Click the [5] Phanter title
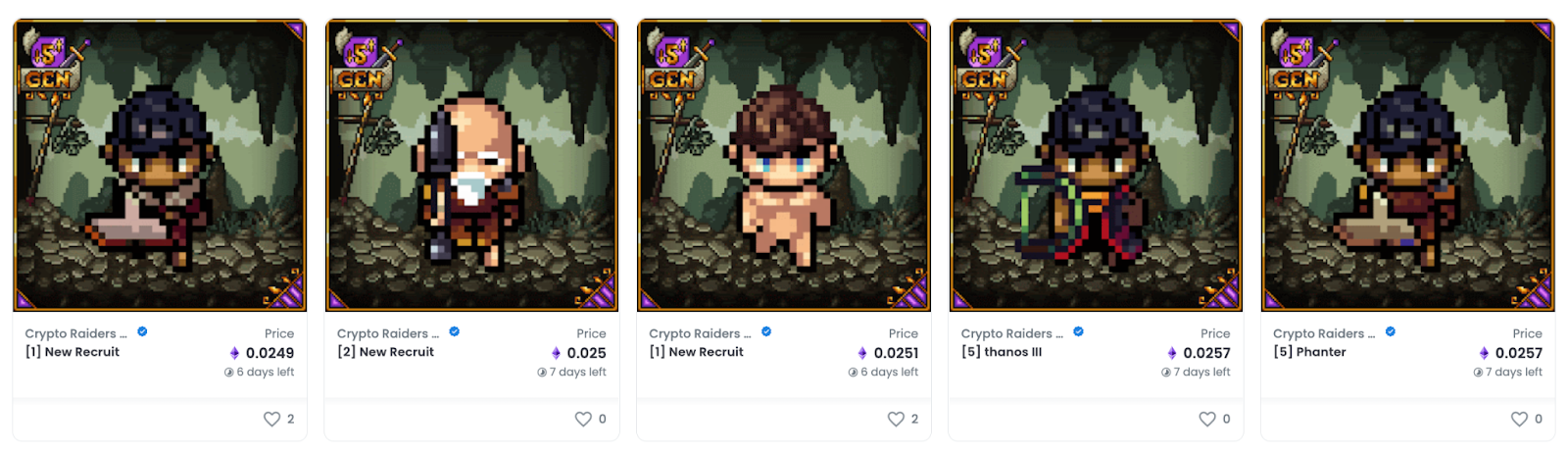Viewport: 1568px width, 453px height. (1309, 352)
